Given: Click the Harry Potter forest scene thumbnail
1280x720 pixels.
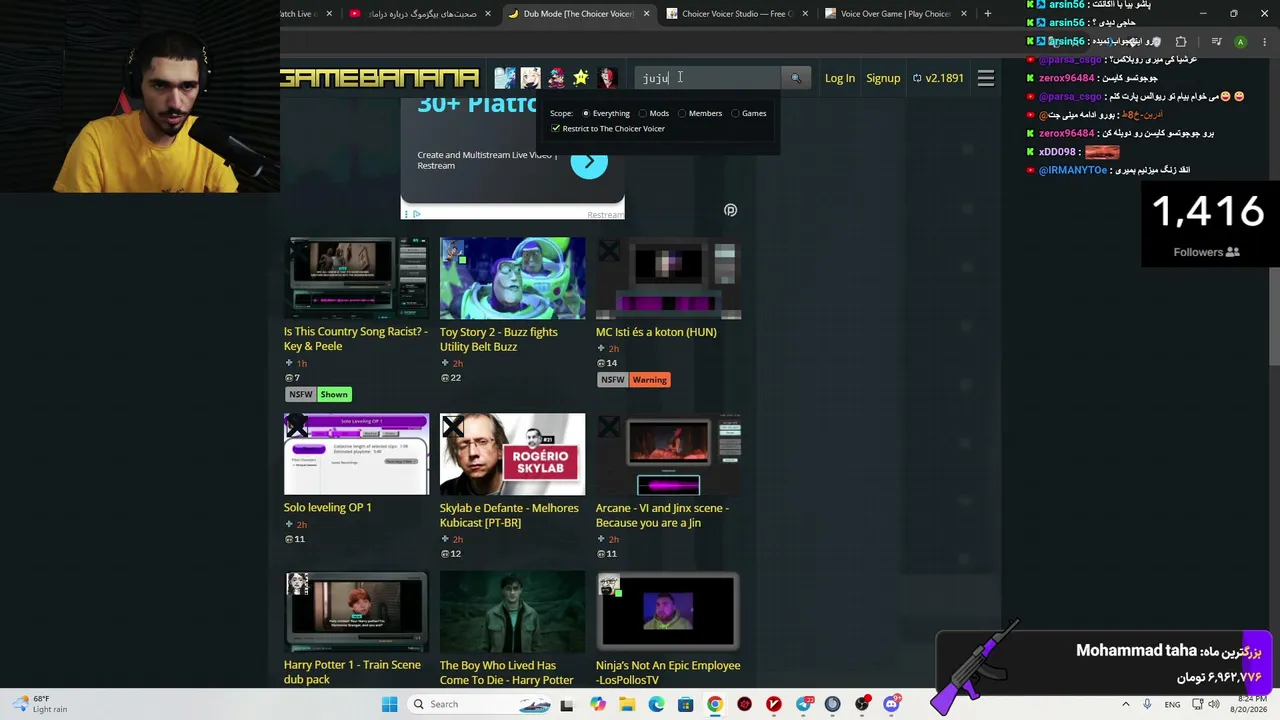Looking at the screenshot, I should coord(513,611).
